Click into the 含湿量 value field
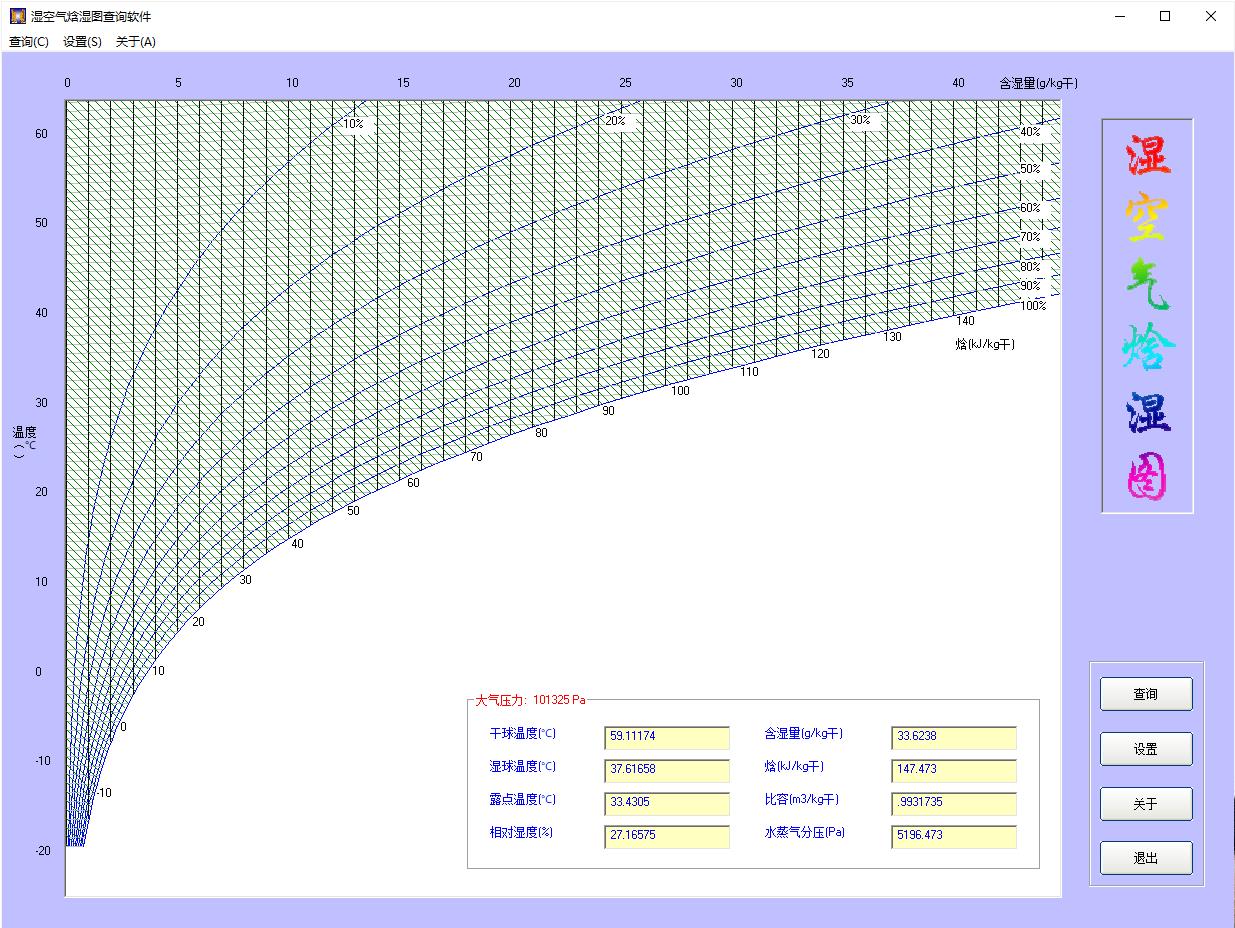This screenshot has width=1235, height=928. tap(954, 737)
